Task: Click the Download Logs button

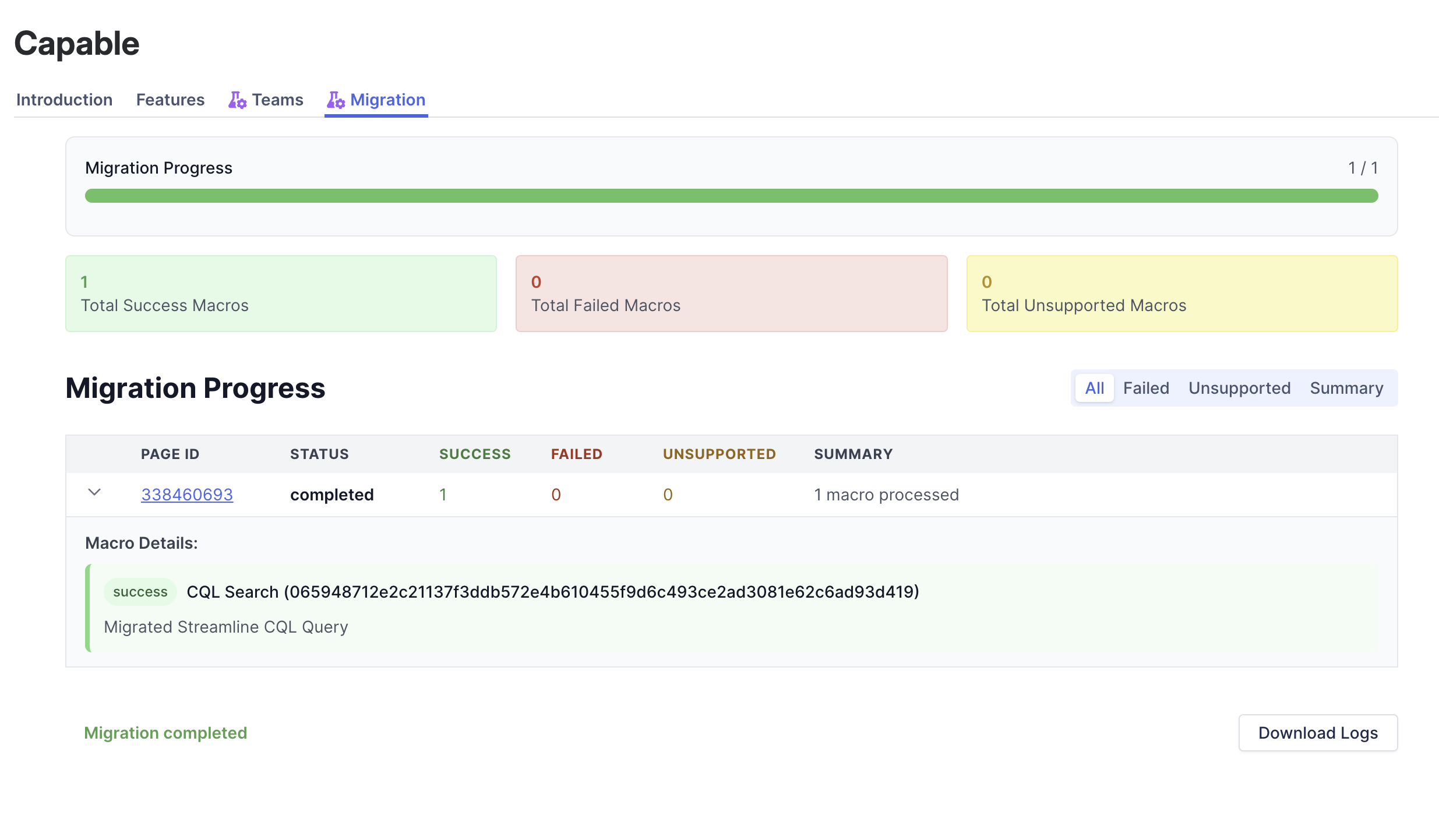Action: 1318,733
